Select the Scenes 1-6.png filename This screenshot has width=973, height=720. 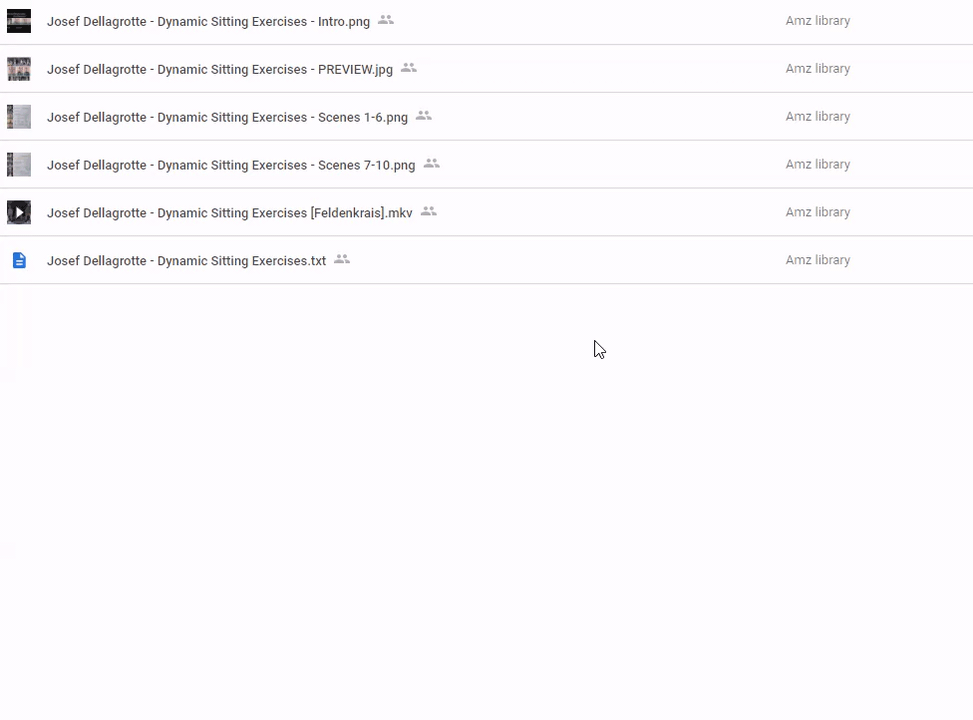coord(227,117)
